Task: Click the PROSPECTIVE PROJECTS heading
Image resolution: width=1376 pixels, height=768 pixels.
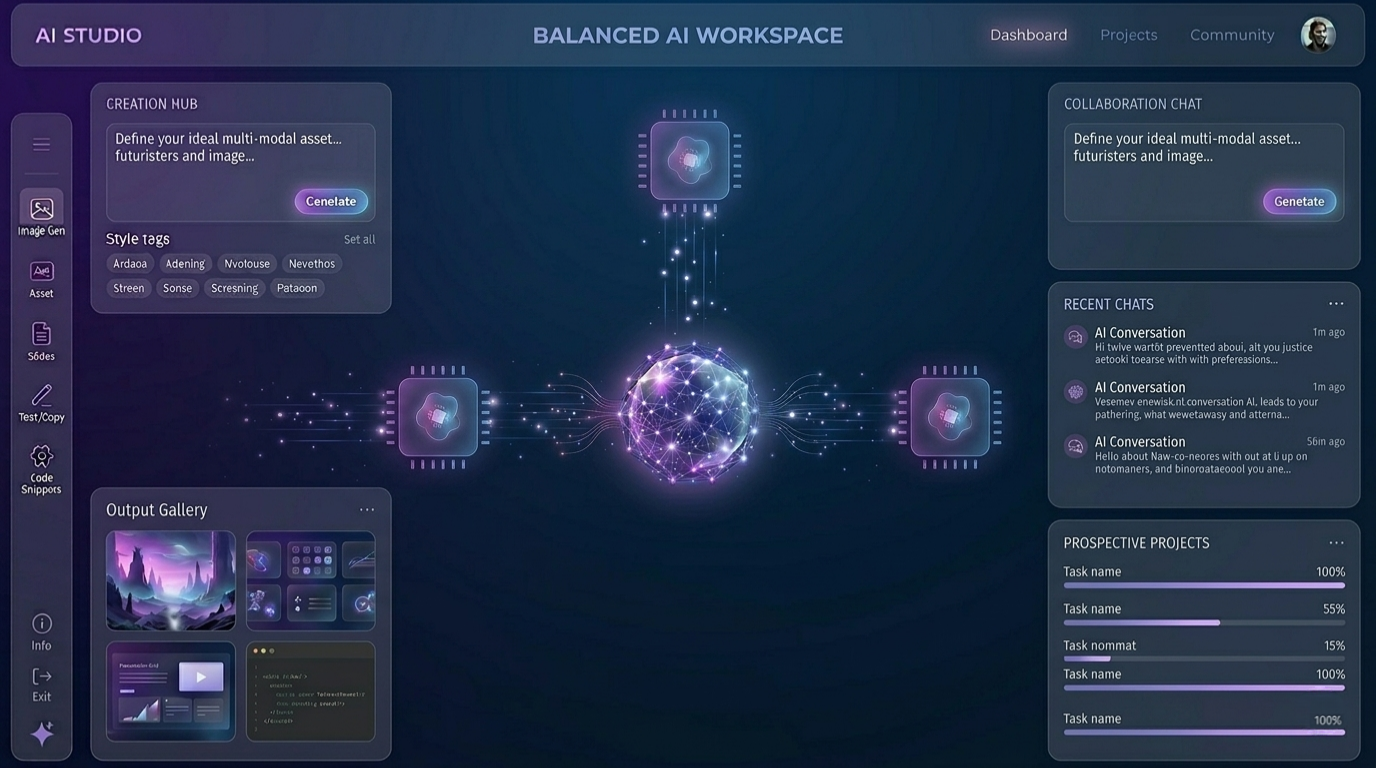Action: click(1136, 543)
